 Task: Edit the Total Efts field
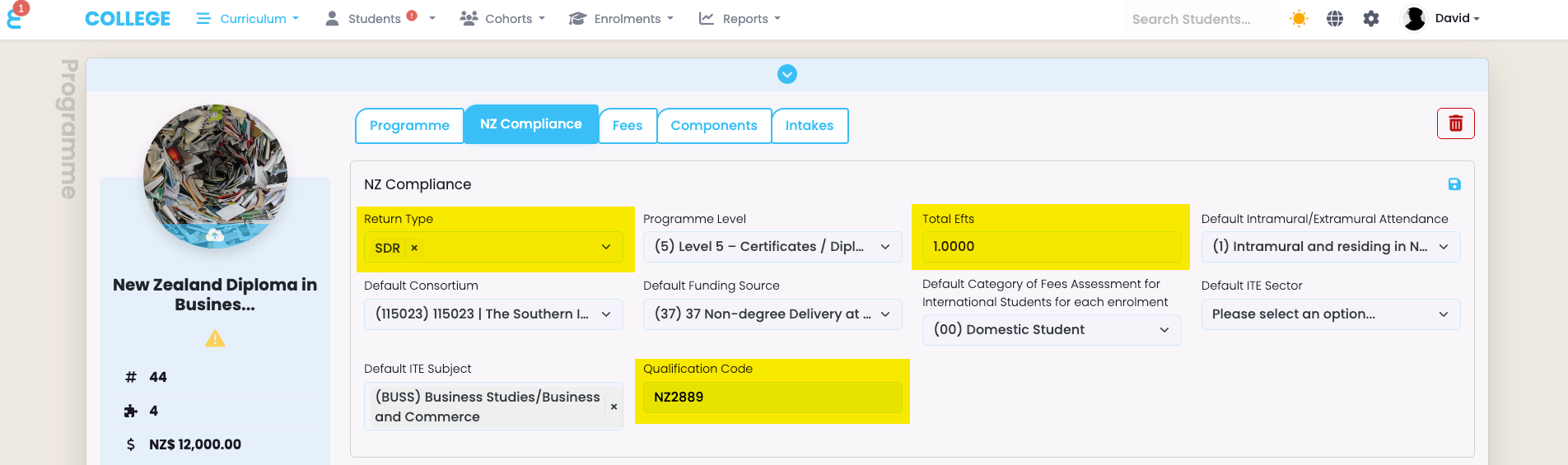[x=1052, y=247]
